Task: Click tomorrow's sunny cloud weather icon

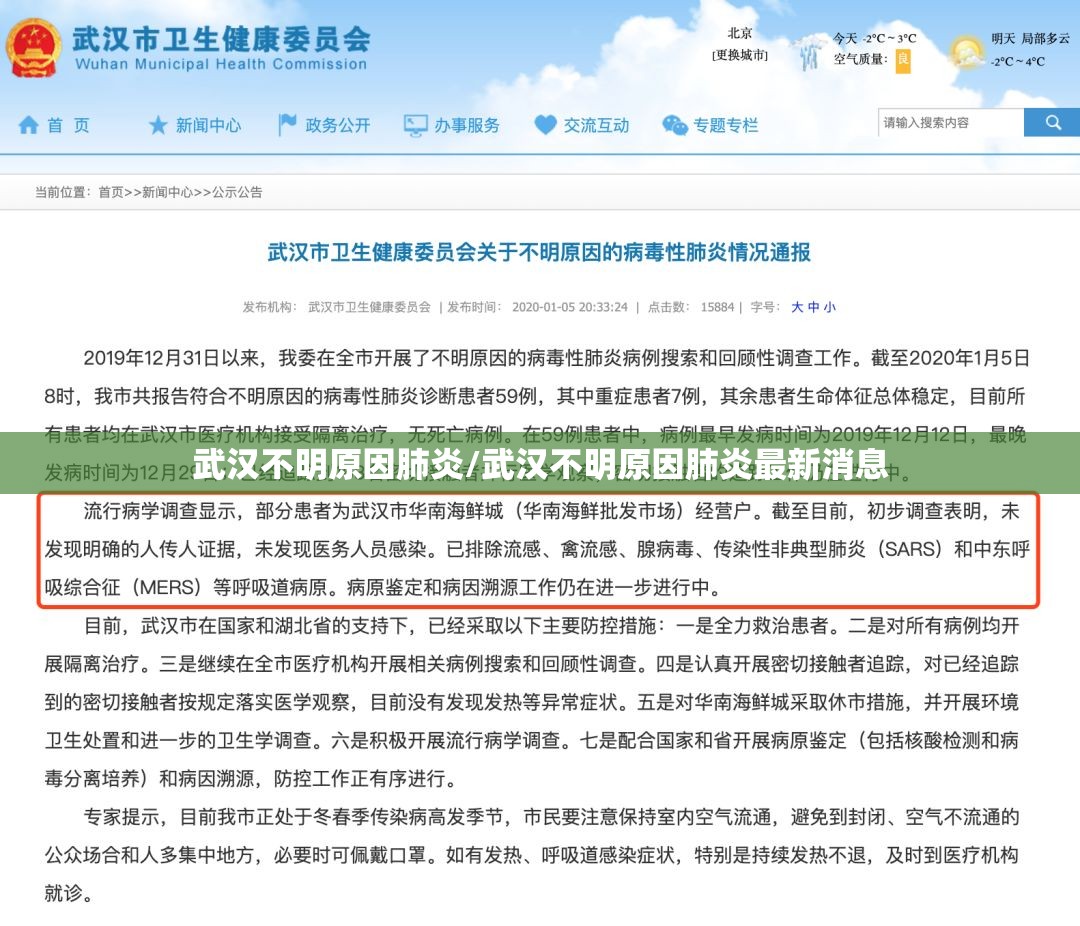Action: coord(966,52)
